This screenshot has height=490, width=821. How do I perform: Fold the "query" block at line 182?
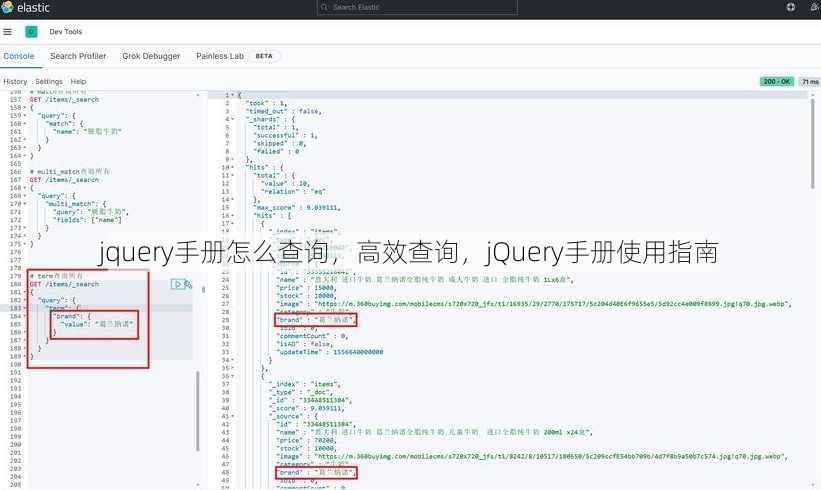tap(25, 300)
